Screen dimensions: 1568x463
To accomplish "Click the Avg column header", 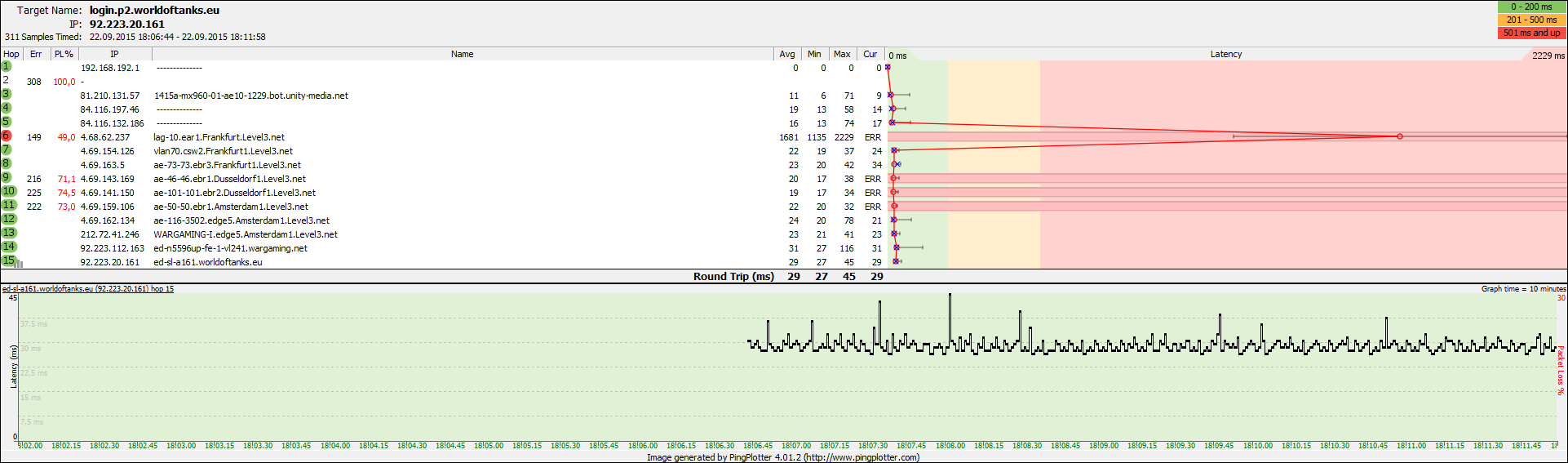I will coord(786,54).
